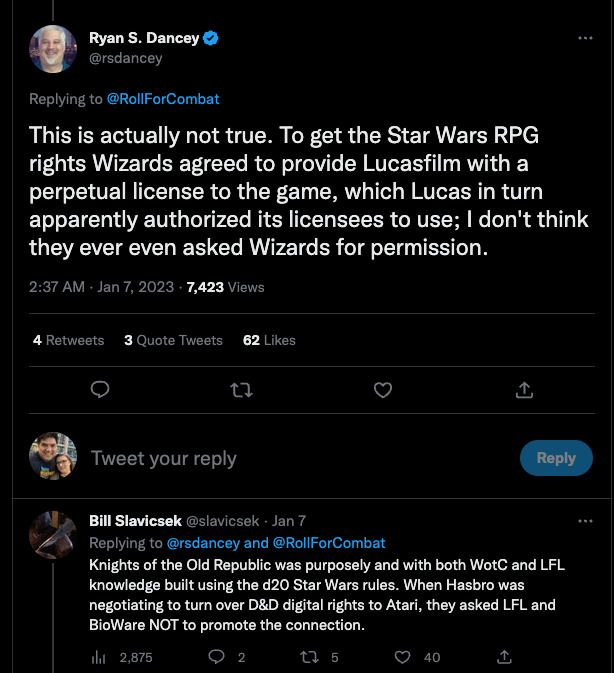Click the share icon on main tweet
The width and height of the screenshot is (614, 673).
[x=524, y=389]
